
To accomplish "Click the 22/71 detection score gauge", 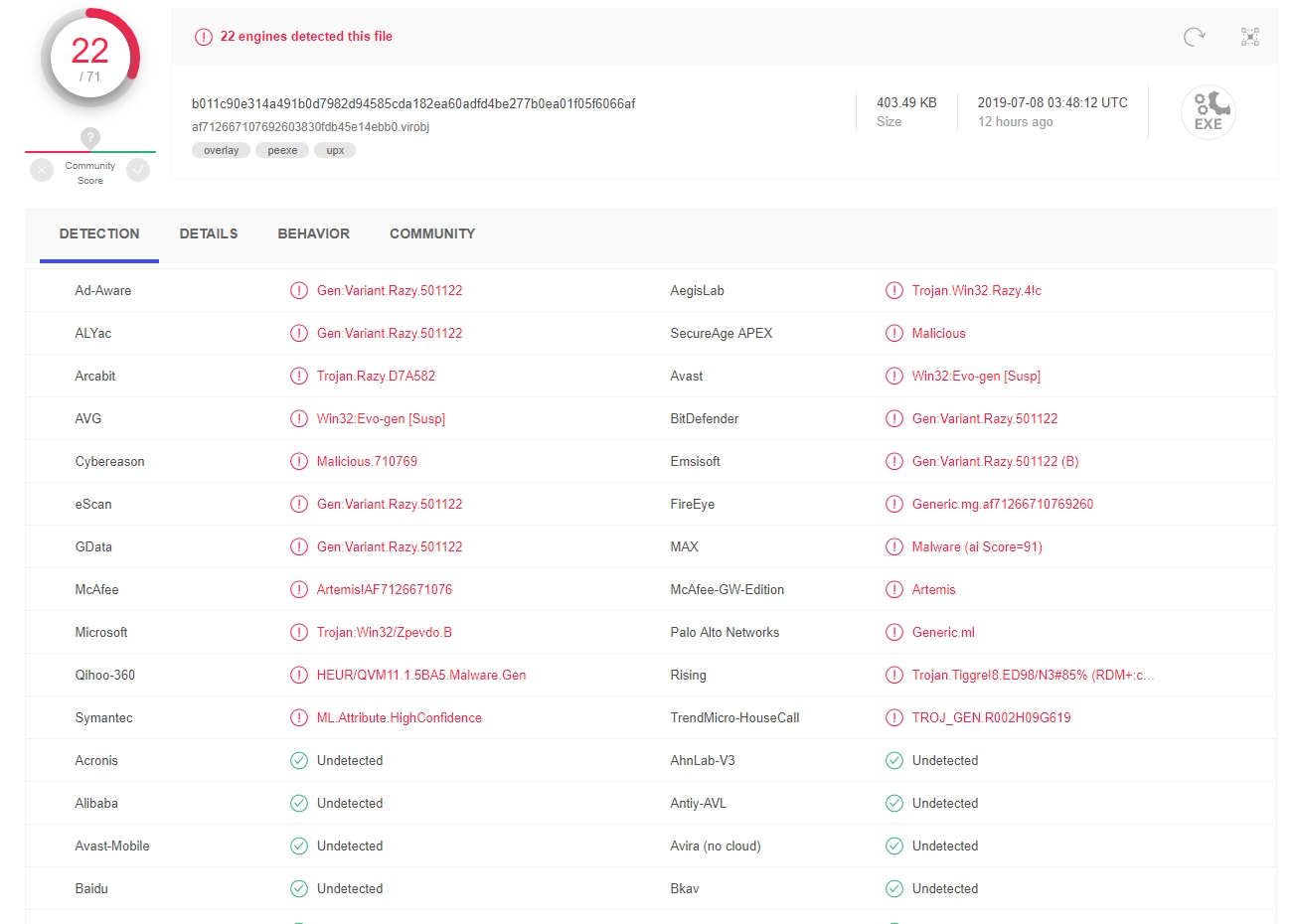I will [x=90, y=58].
